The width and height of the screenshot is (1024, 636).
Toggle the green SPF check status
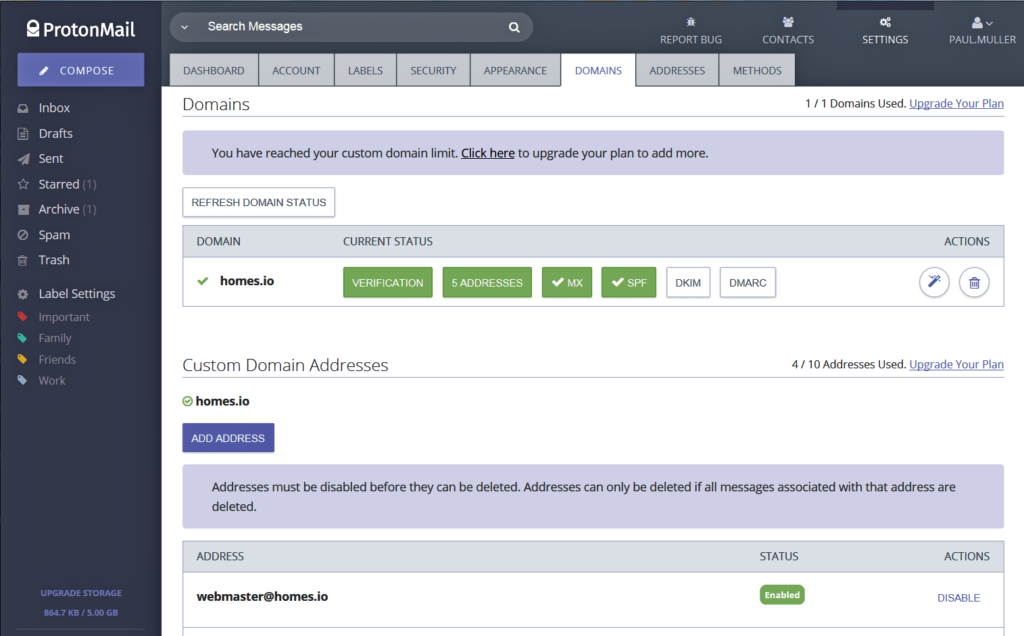628,283
